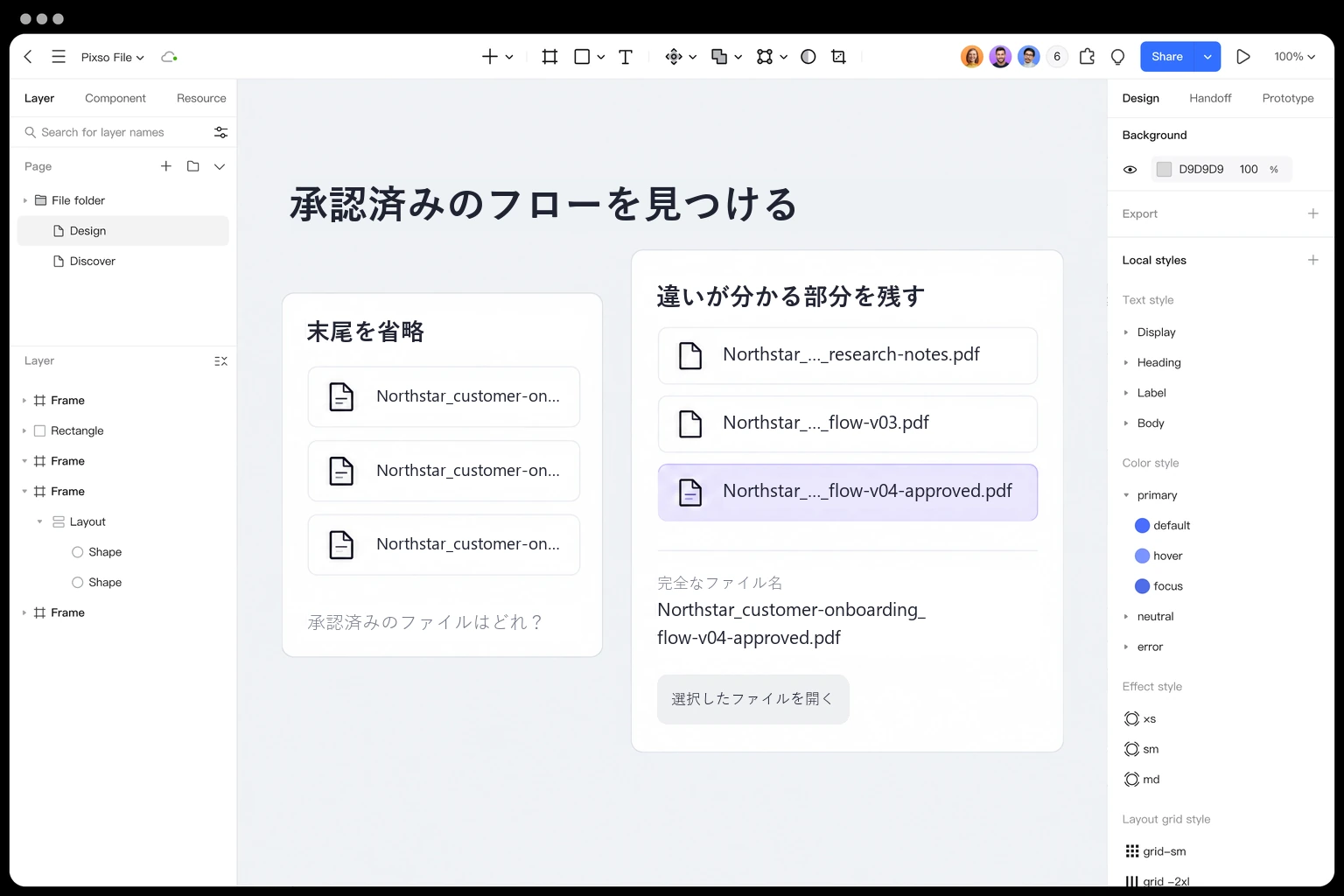Expand the File folder tree item
This screenshot has height=896, width=1344.
(24, 200)
